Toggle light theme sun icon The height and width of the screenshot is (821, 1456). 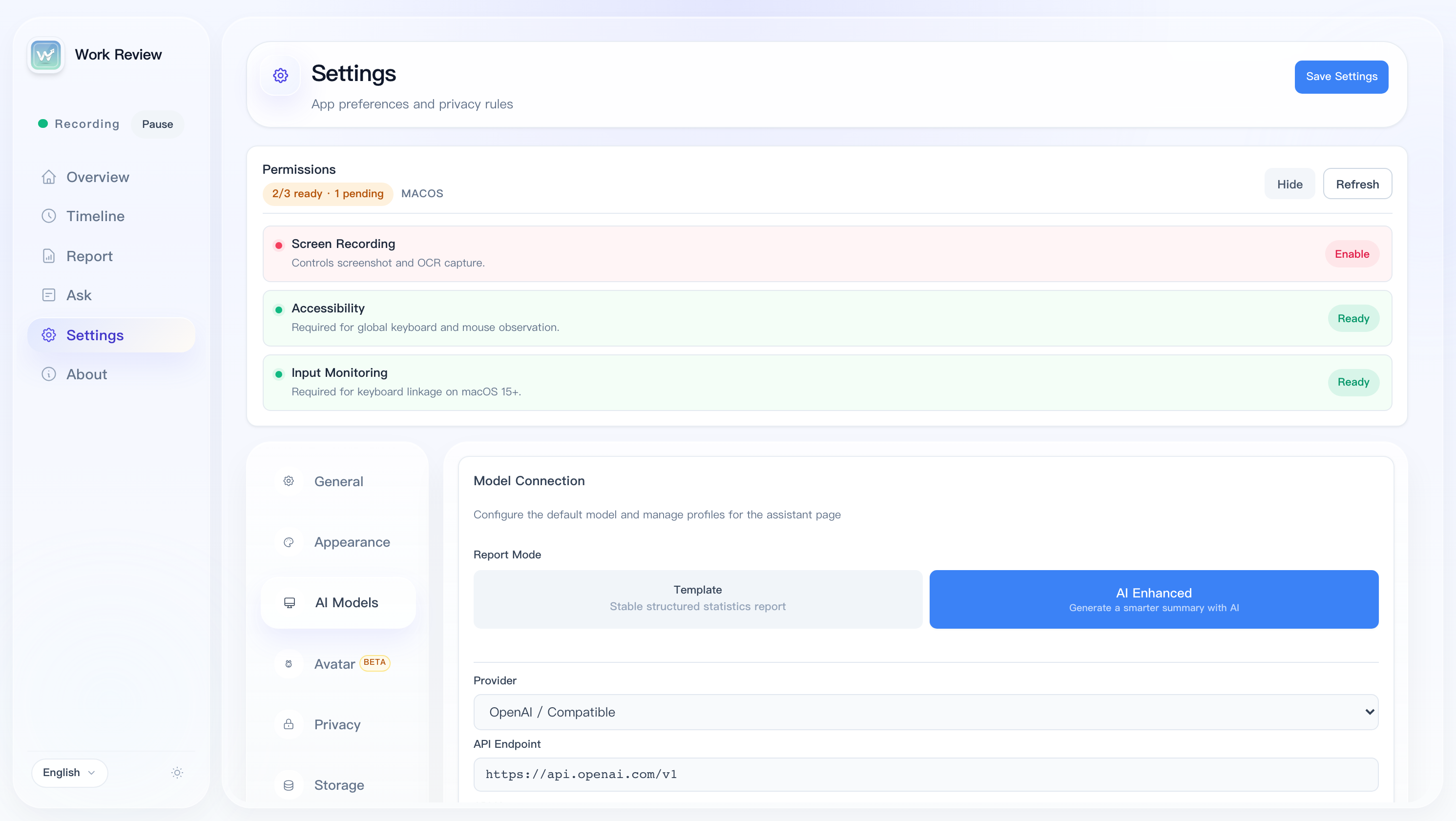[177, 773]
